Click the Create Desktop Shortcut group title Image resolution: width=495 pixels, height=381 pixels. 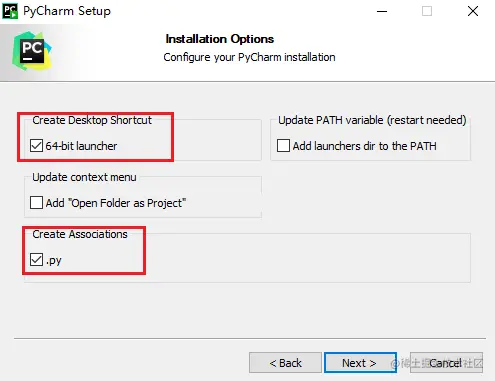[92, 120]
